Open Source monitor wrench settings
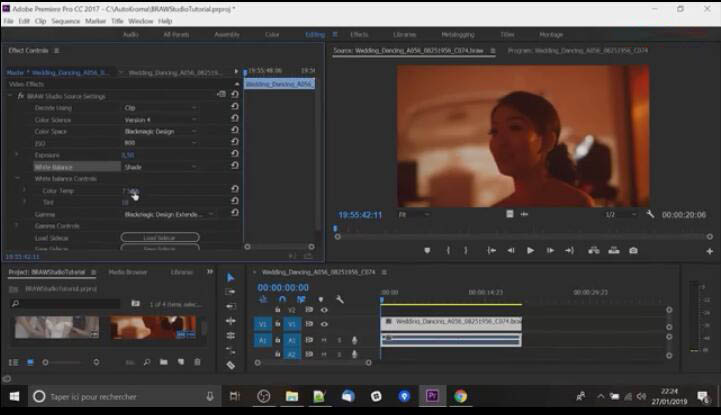 [650, 214]
